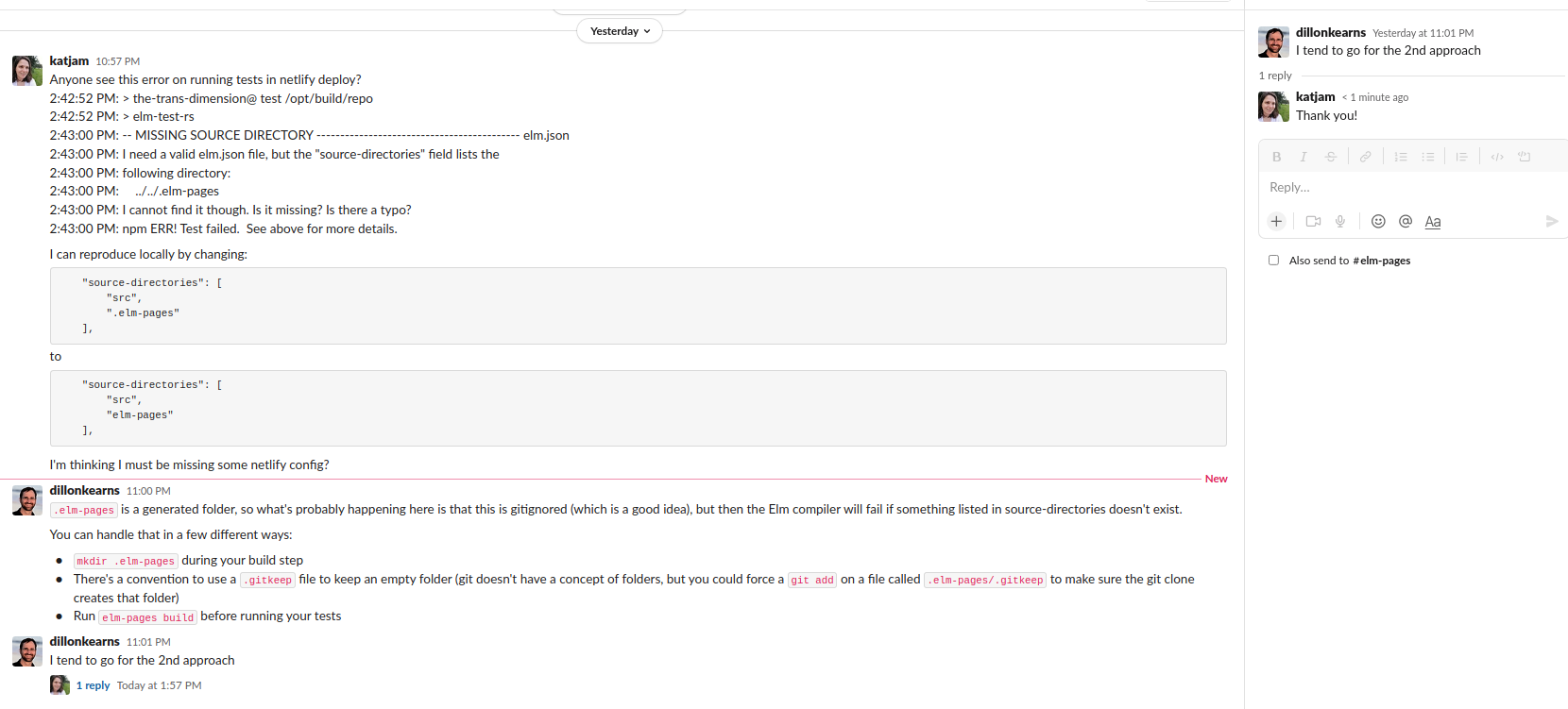The height and width of the screenshot is (709, 1568).
Task: Send the reply with the paper plane button
Action: click(x=1552, y=221)
